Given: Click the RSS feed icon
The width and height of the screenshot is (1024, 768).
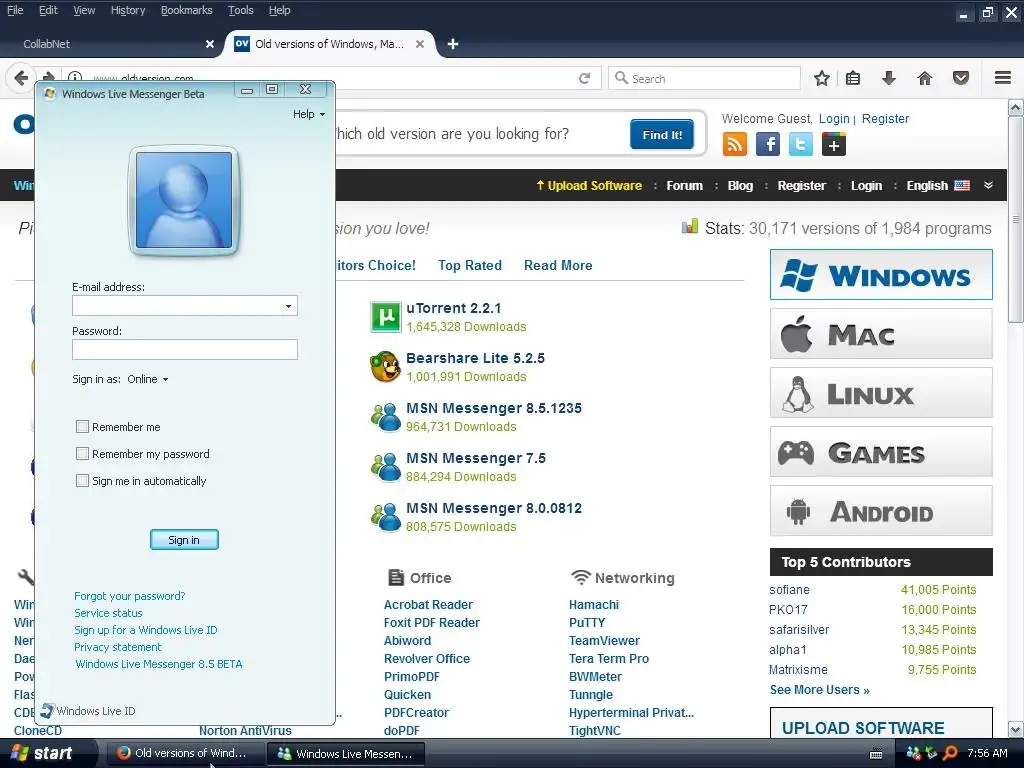Looking at the screenshot, I should tap(735, 144).
